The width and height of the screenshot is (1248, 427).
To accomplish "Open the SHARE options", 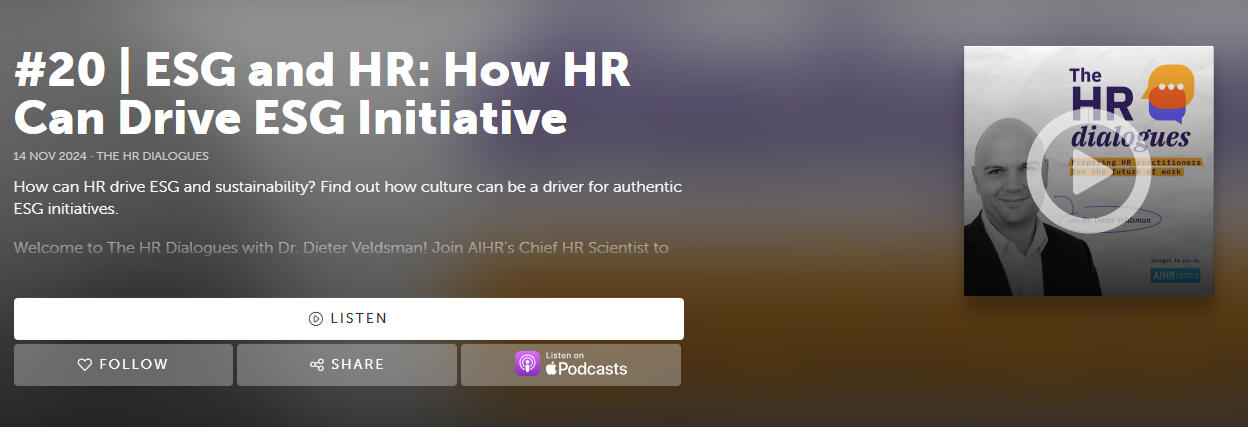I will click(347, 365).
